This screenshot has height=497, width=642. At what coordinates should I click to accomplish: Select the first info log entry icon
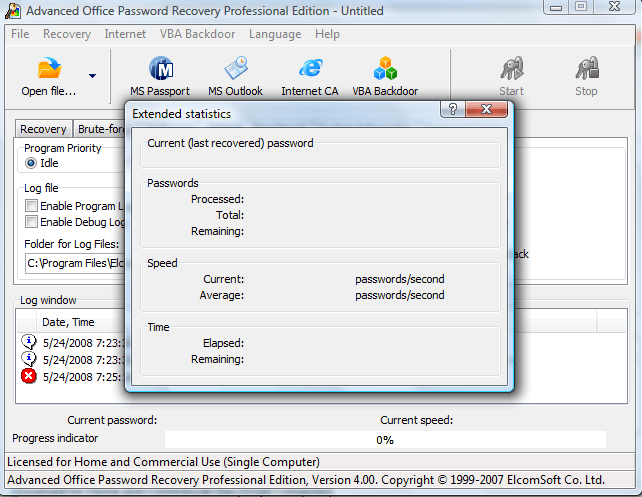tap(29, 341)
